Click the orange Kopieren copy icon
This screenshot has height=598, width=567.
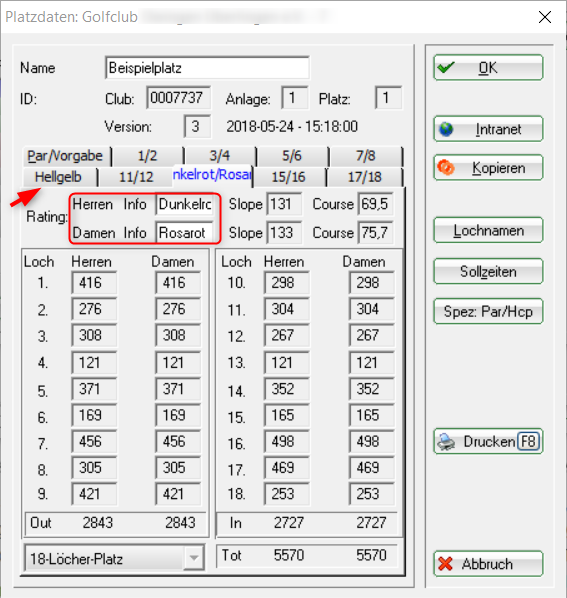tap(445, 167)
